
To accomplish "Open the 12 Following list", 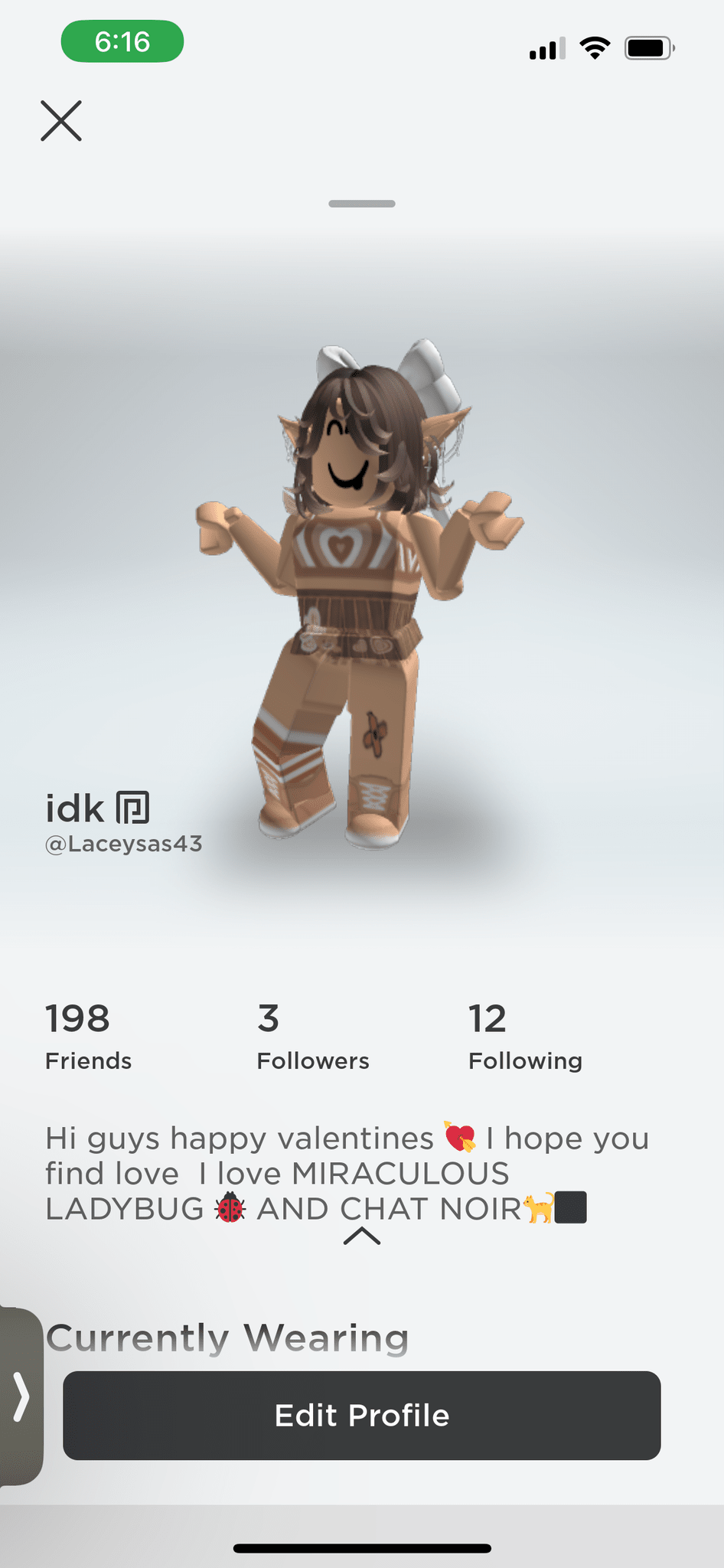I will point(525,1037).
